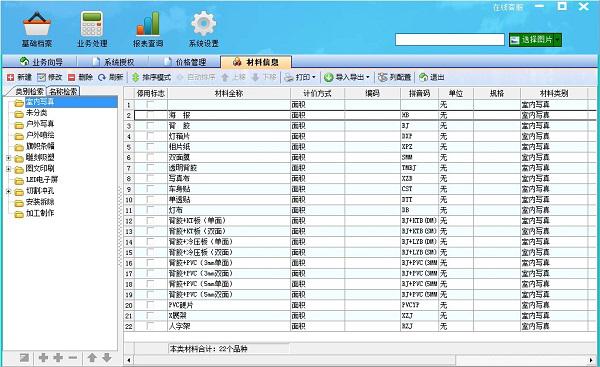Click down arrow below category tree

pyautogui.click(x=107, y=357)
